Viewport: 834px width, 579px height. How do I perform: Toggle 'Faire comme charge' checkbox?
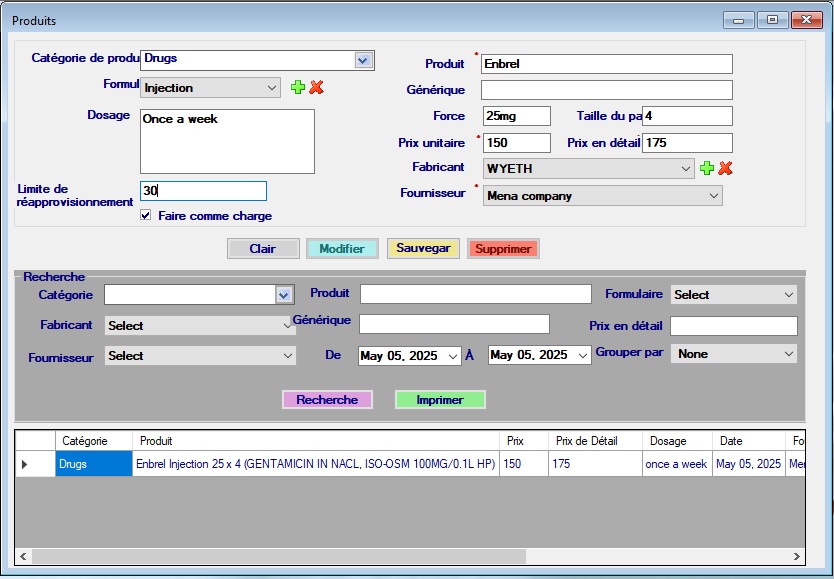pyautogui.click(x=146, y=215)
